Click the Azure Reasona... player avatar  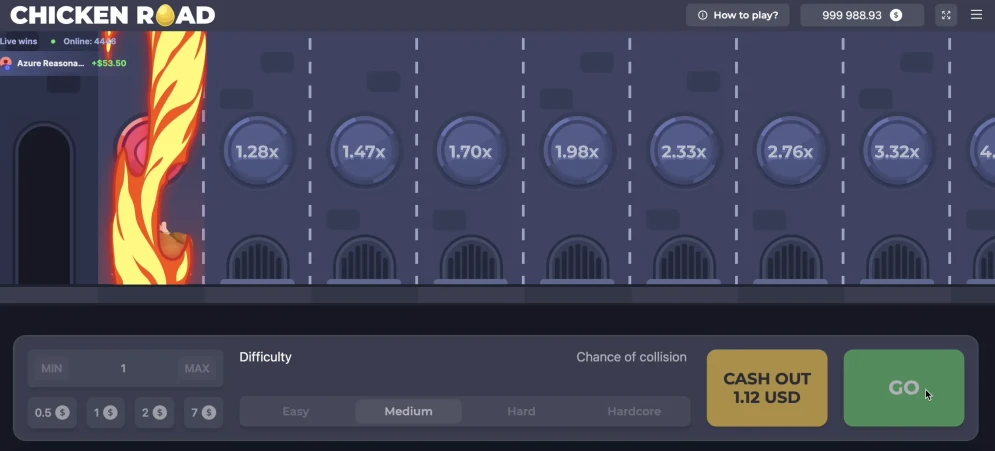coord(6,63)
